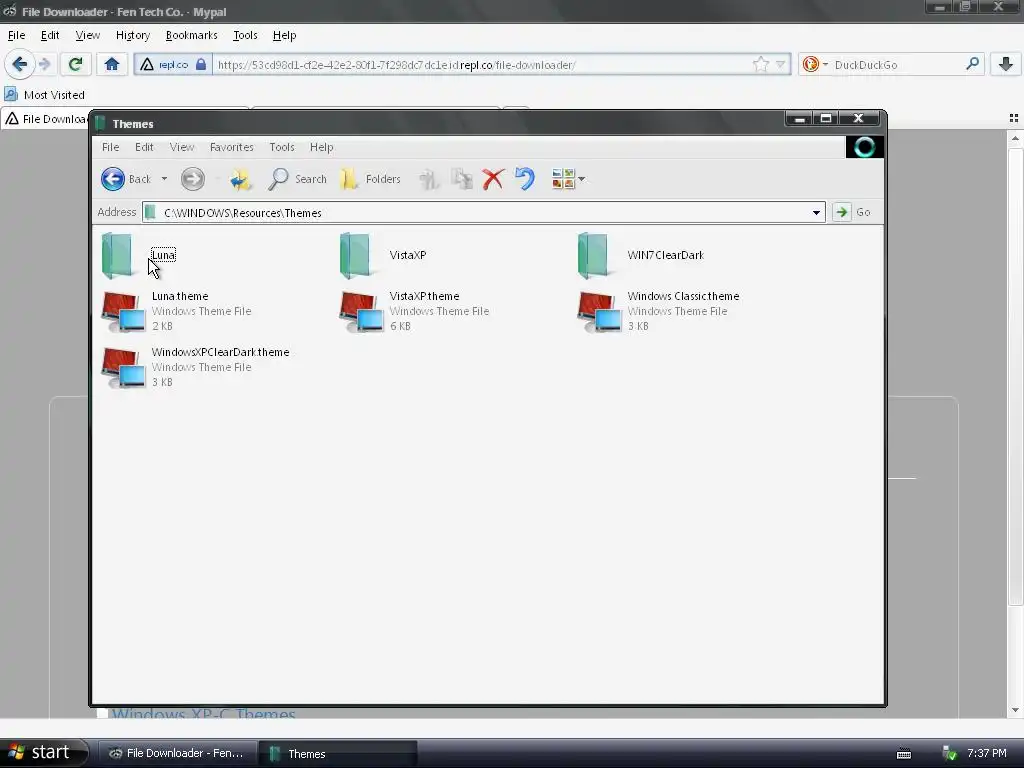
Task: Click the red Delete X icon
Action: 493,179
